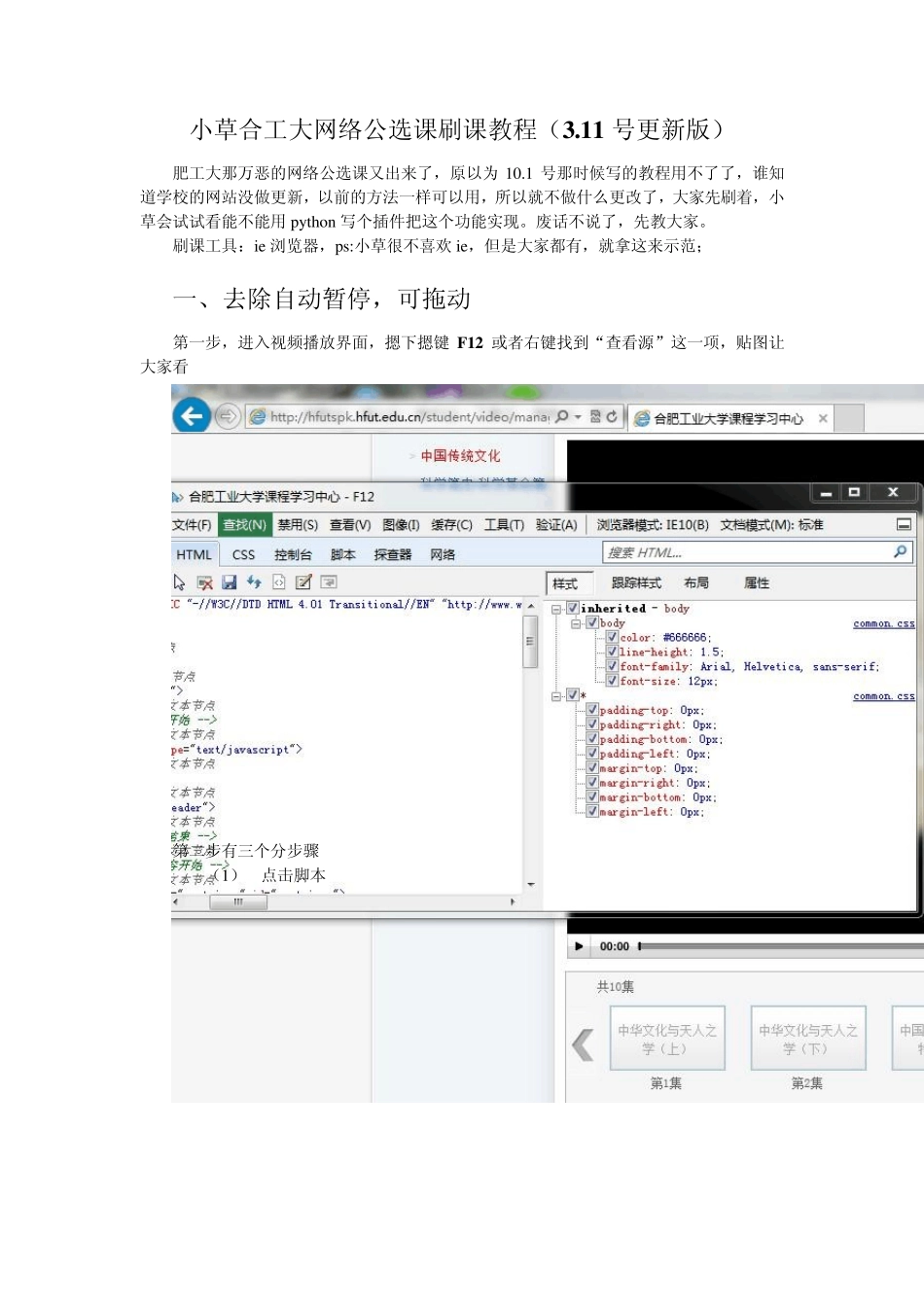924x1307 pixels.
Task: Switch to the 探查器 tab
Action: tap(393, 554)
